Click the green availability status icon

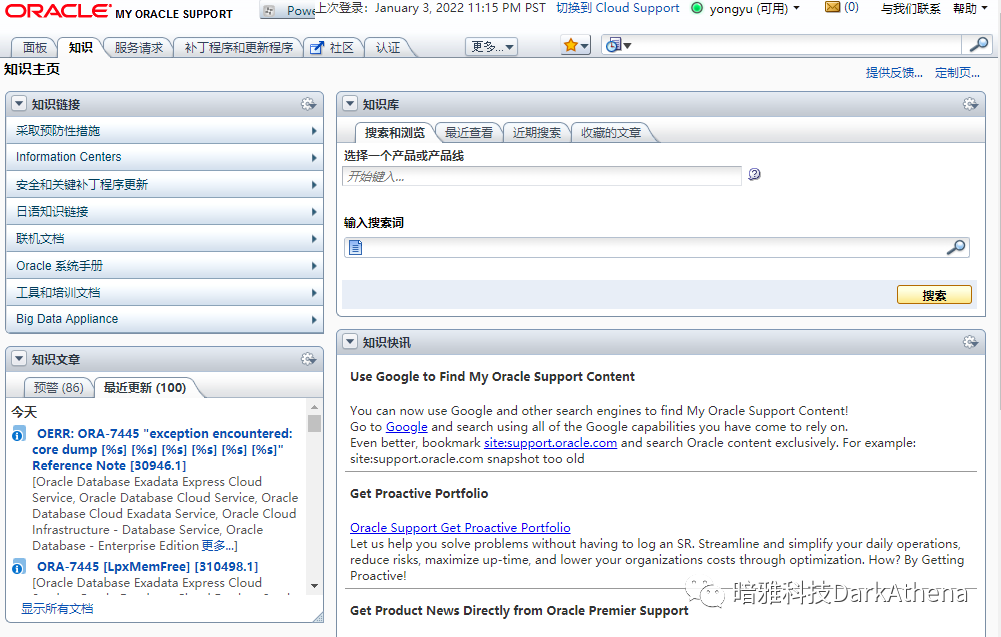coord(697,8)
